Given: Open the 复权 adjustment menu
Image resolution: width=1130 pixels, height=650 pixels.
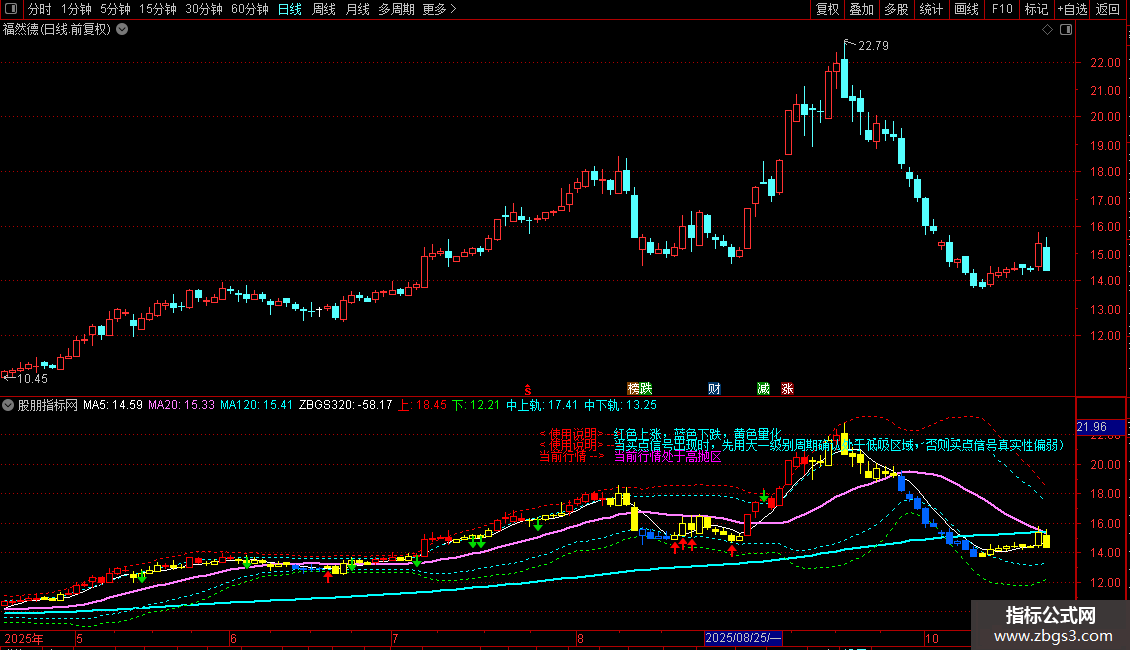Looking at the screenshot, I should [x=827, y=9].
